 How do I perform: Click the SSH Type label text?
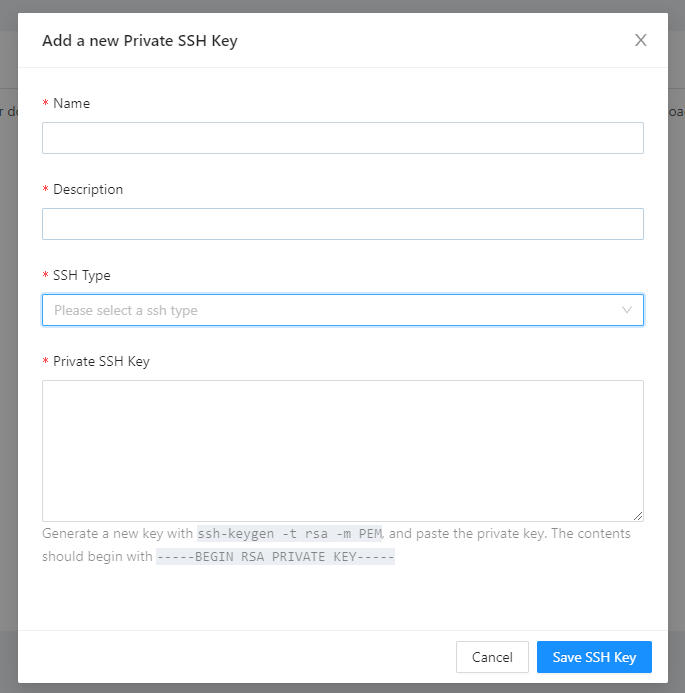point(82,275)
